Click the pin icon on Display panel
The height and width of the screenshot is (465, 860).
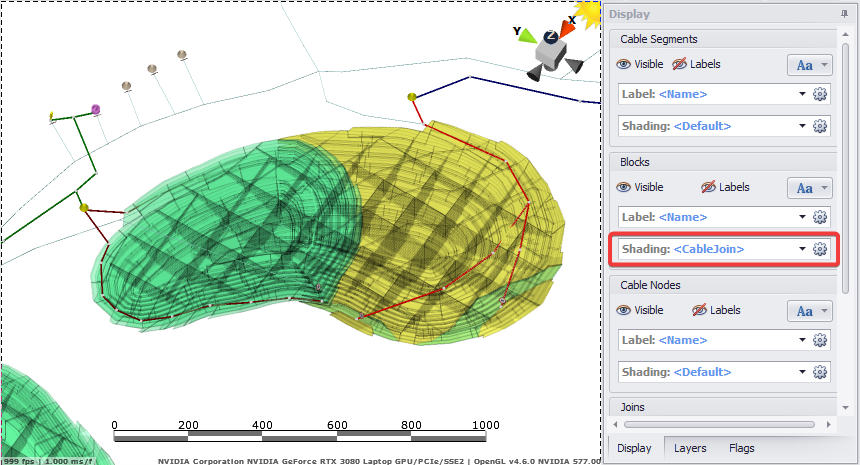(x=845, y=14)
